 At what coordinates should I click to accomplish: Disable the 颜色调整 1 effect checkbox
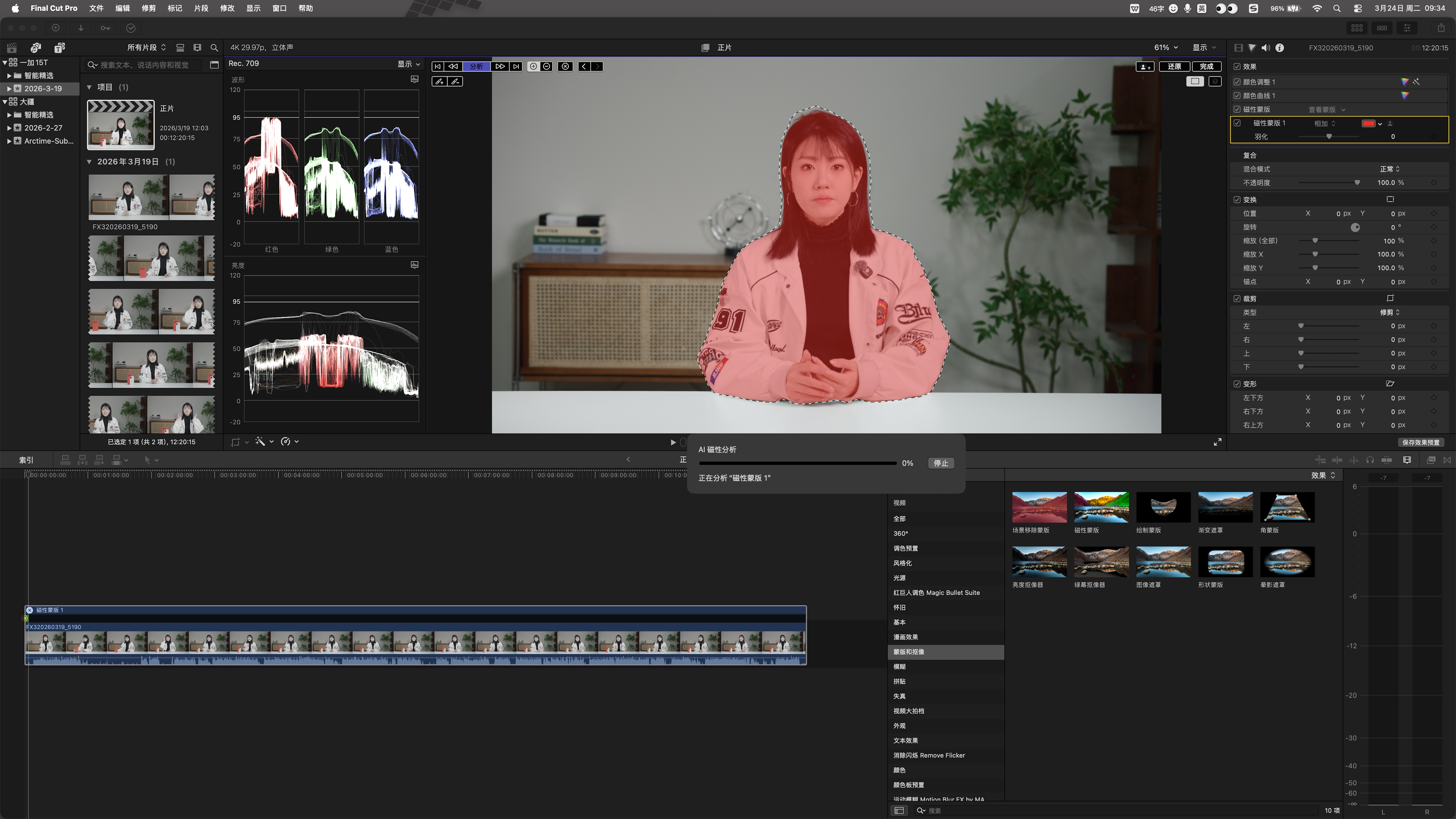[1237, 82]
